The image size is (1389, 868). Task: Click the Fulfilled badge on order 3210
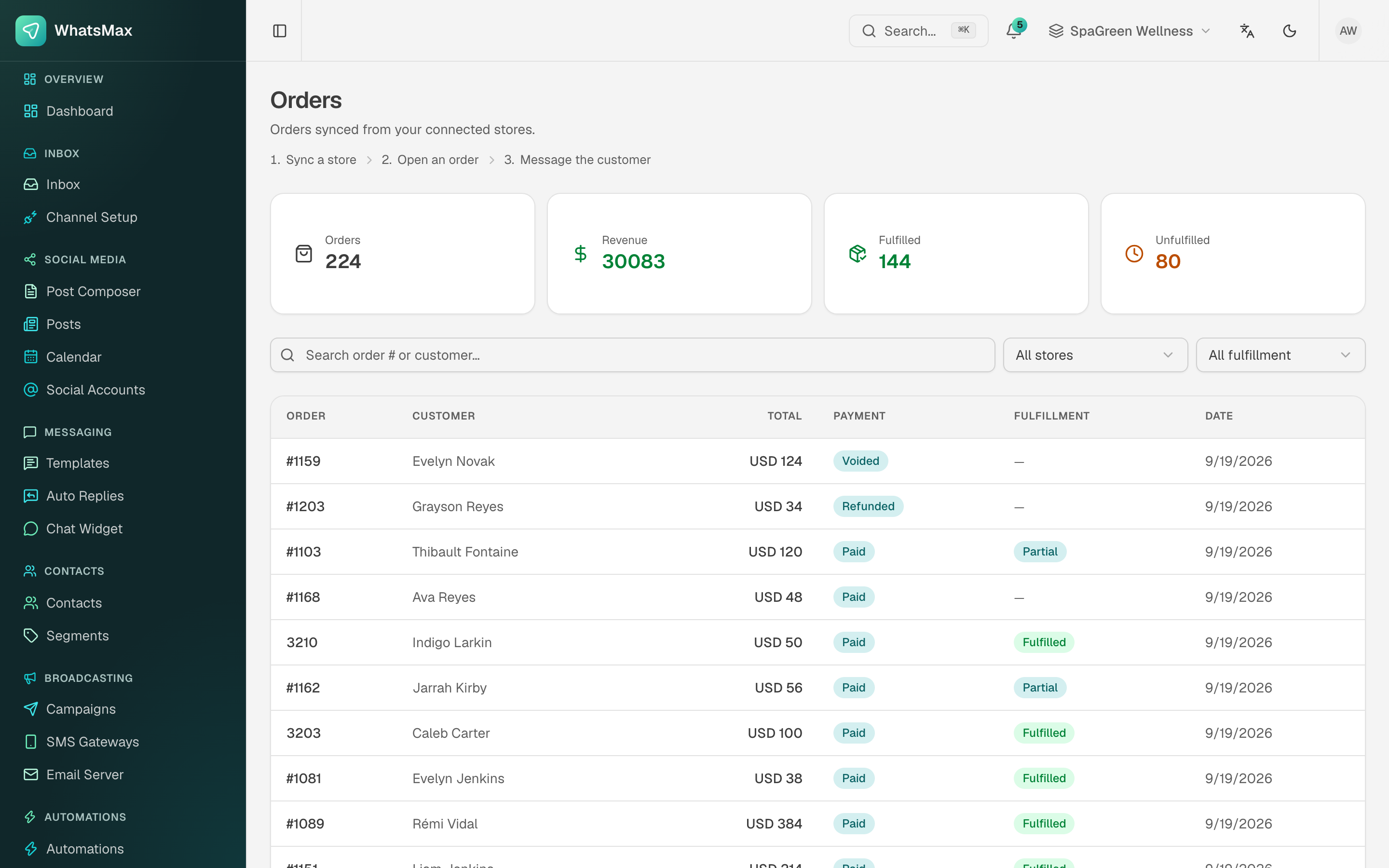click(1044, 642)
